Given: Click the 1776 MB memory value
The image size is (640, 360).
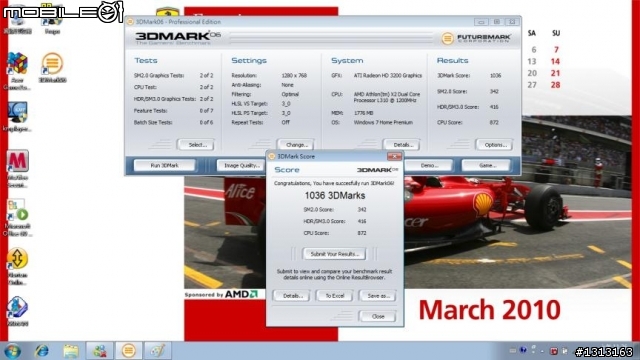Looking at the screenshot, I should (363, 113).
